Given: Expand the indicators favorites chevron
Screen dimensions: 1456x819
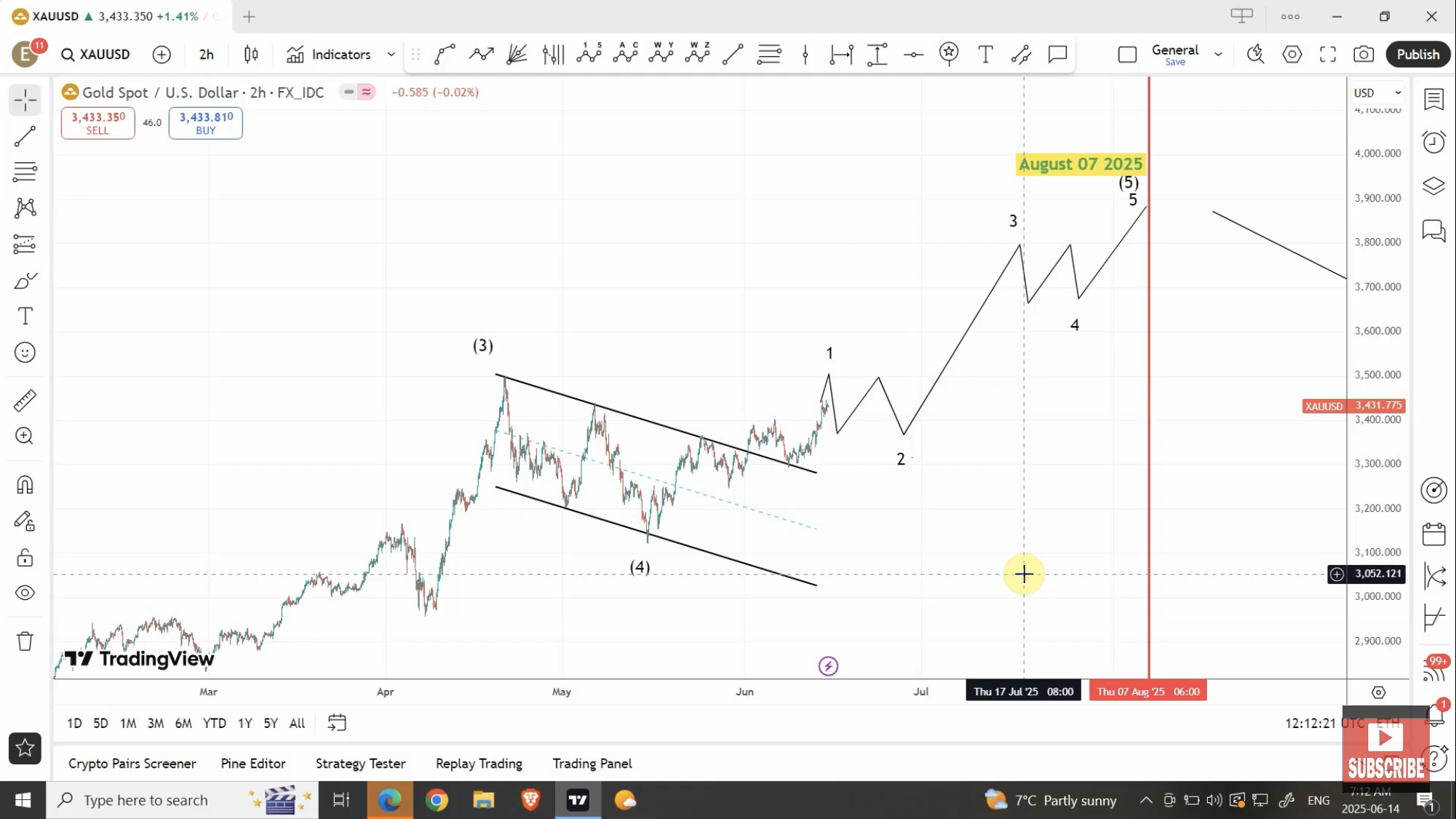Looking at the screenshot, I should [x=391, y=55].
